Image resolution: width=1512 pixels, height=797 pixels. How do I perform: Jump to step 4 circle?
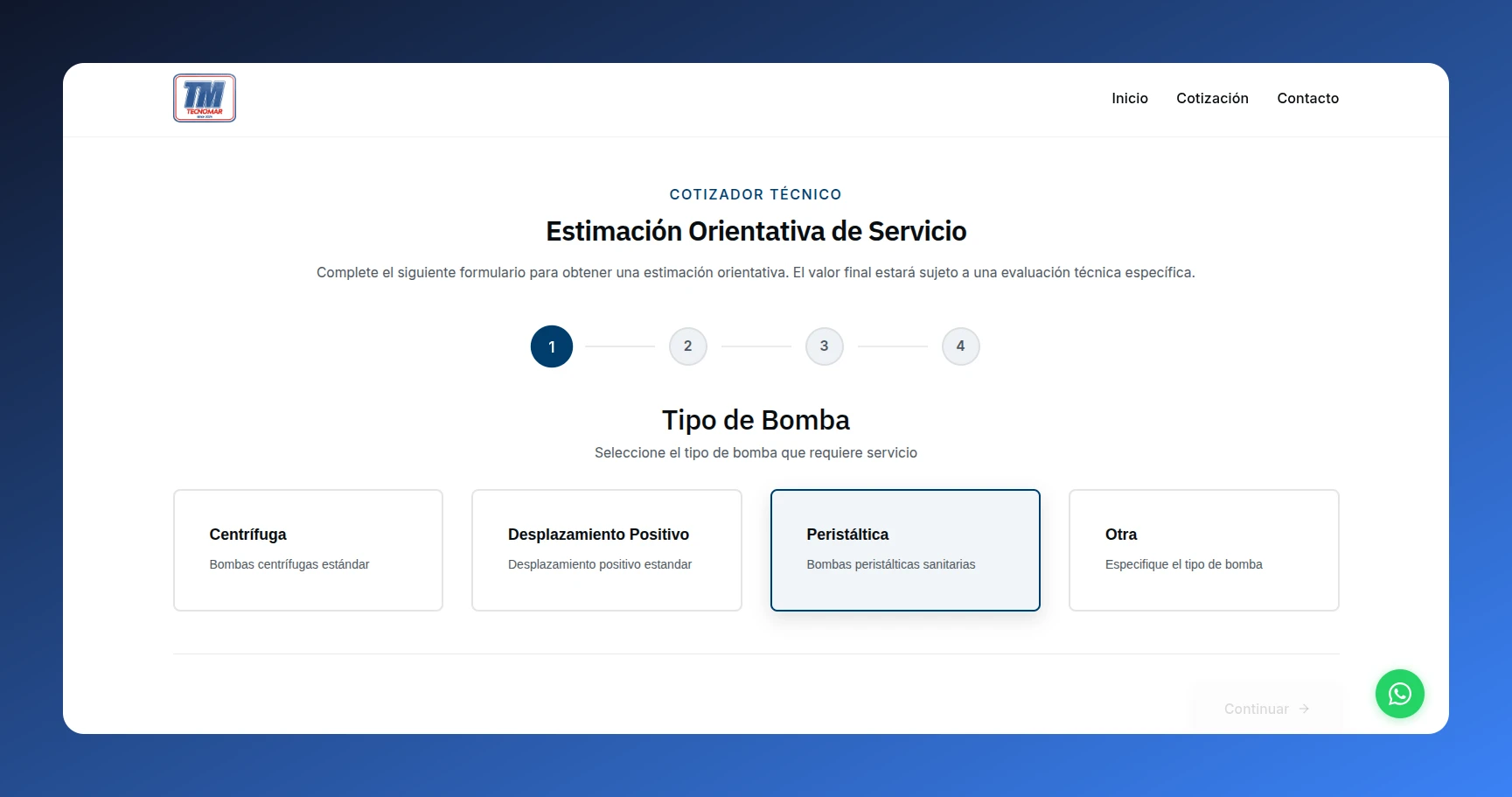(961, 346)
